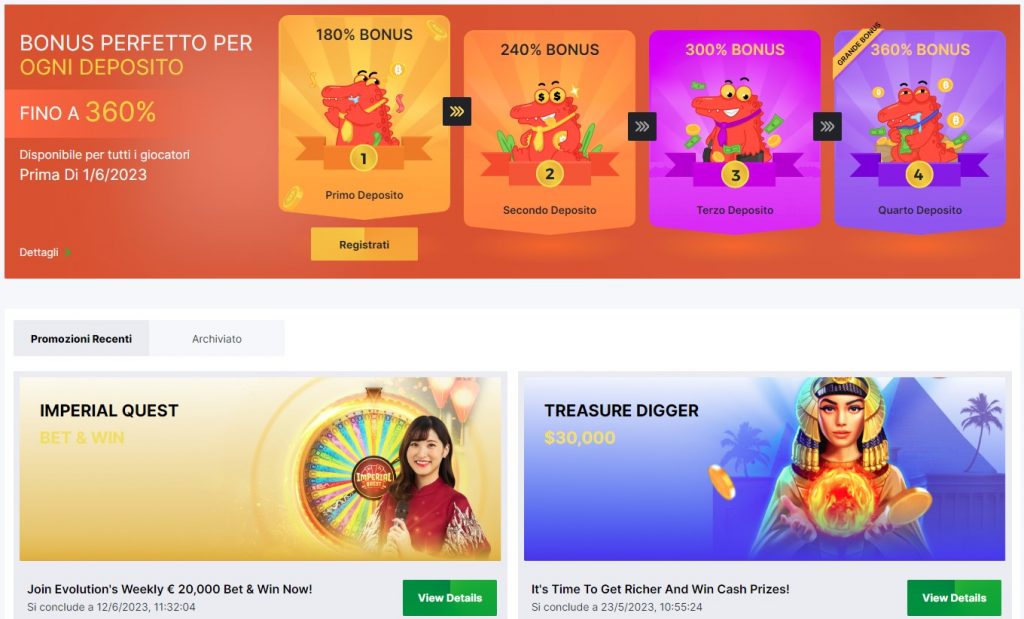Click the first deposit crocodile mascot
The image size is (1024, 619).
point(360,109)
